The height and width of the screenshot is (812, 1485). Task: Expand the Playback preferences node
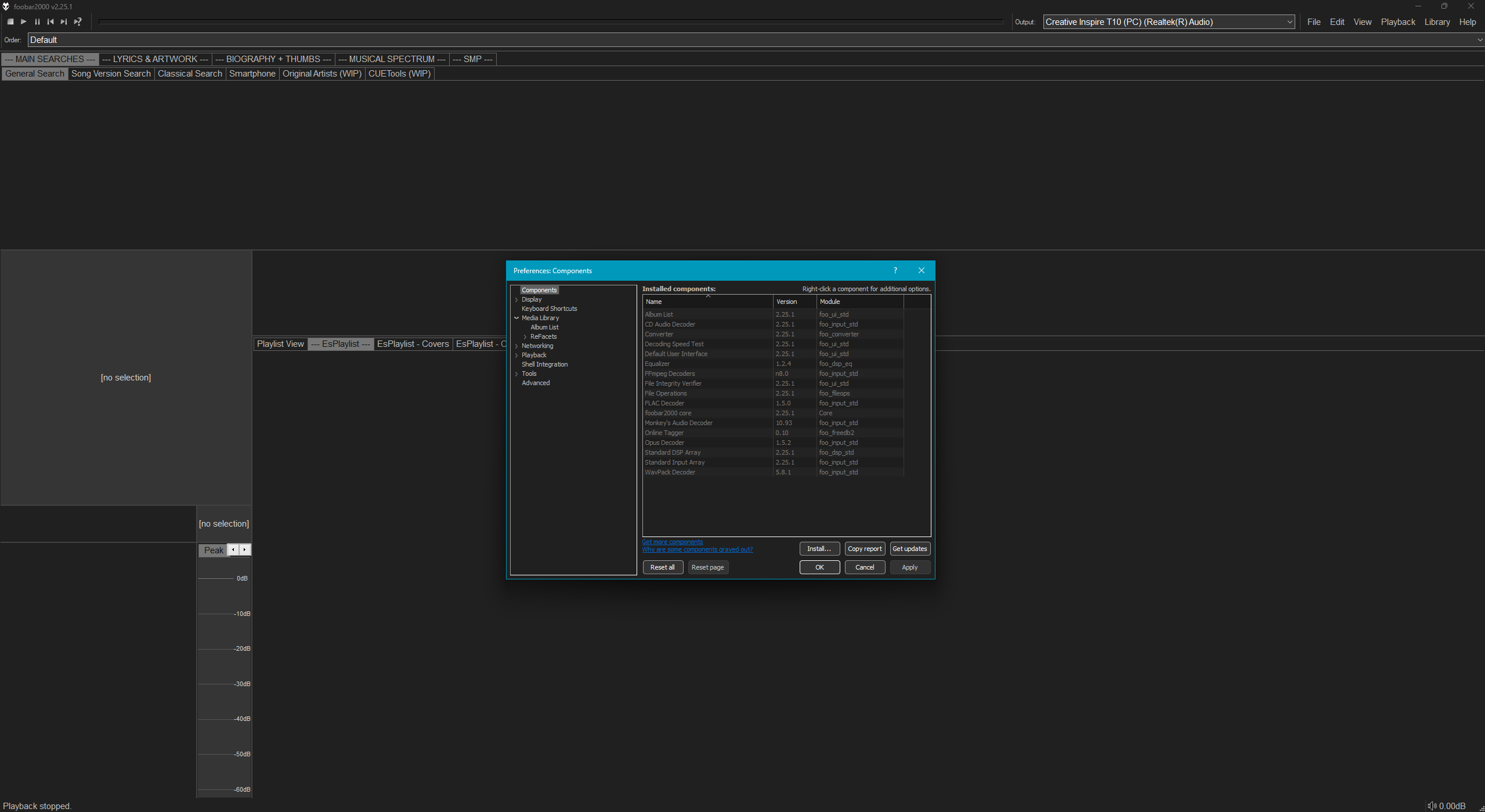(516, 356)
